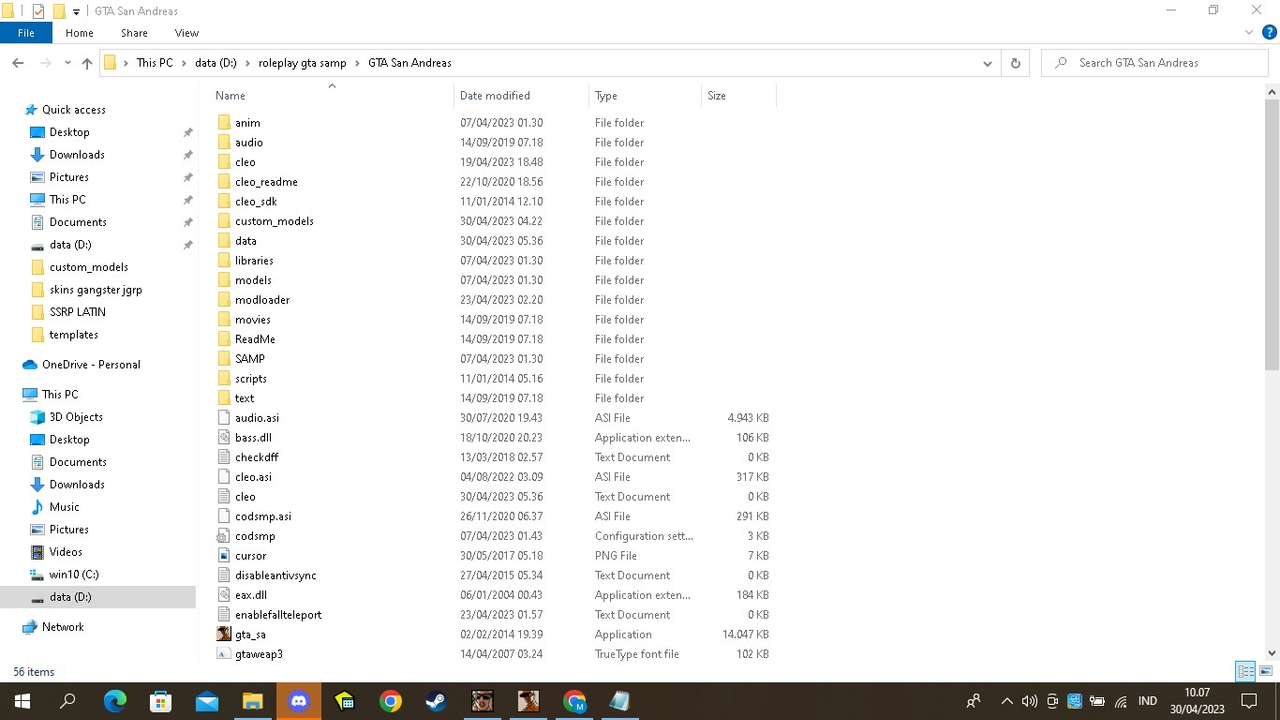Expand breadcrumb arrow after data (D:)

click(x=248, y=63)
